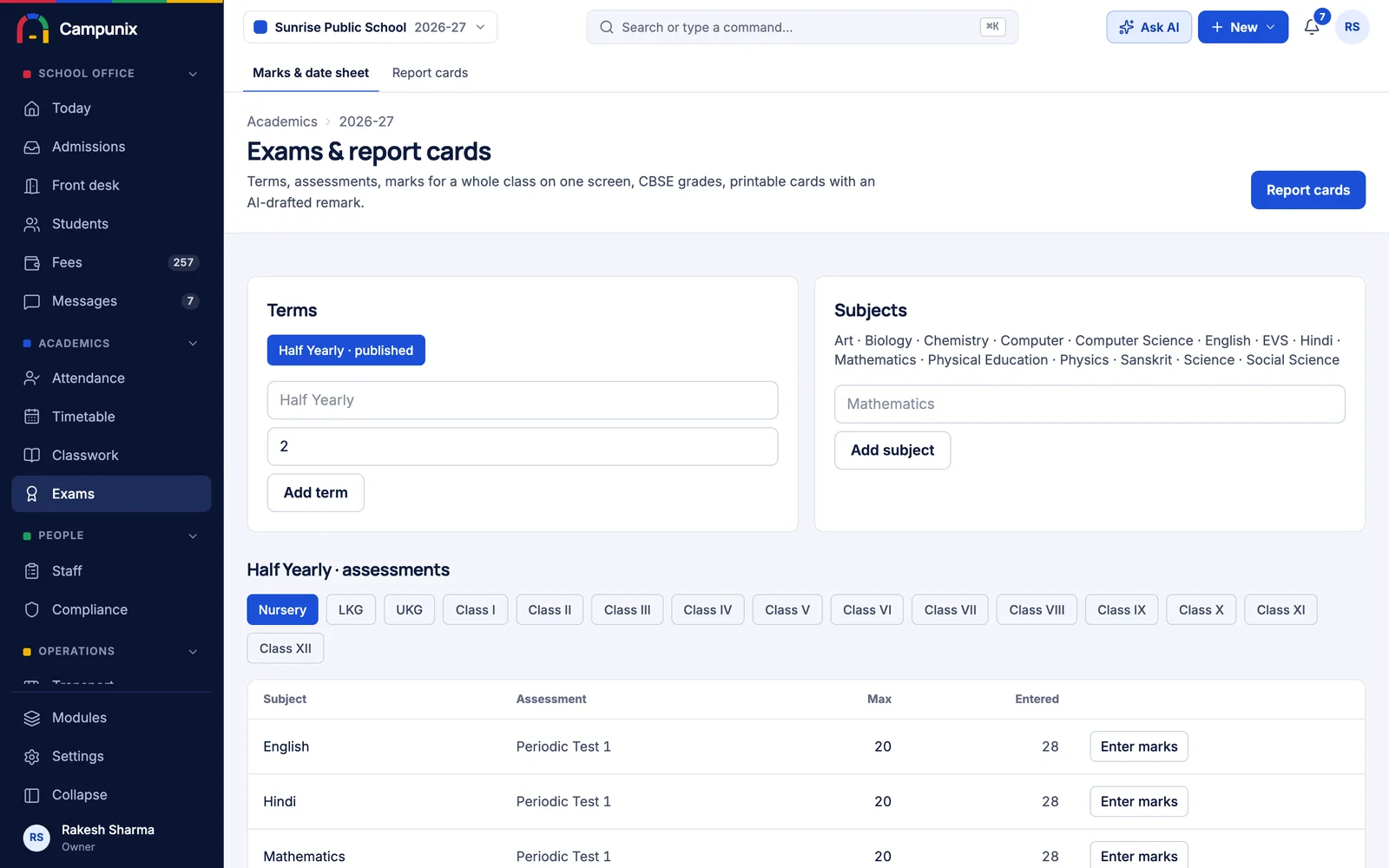1389x868 pixels.
Task: Click the Add subject button
Action: (x=892, y=450)
